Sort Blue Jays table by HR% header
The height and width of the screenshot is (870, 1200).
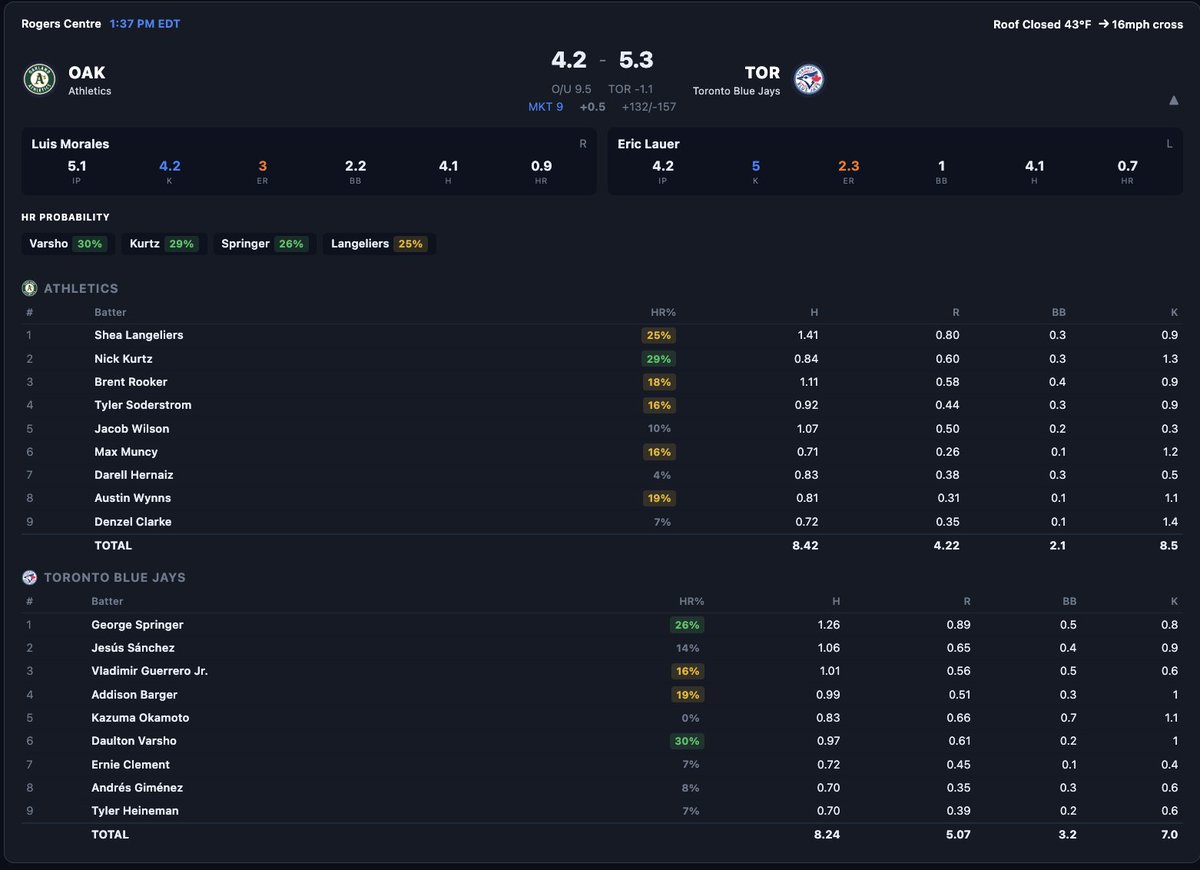(x=692, y=601)
